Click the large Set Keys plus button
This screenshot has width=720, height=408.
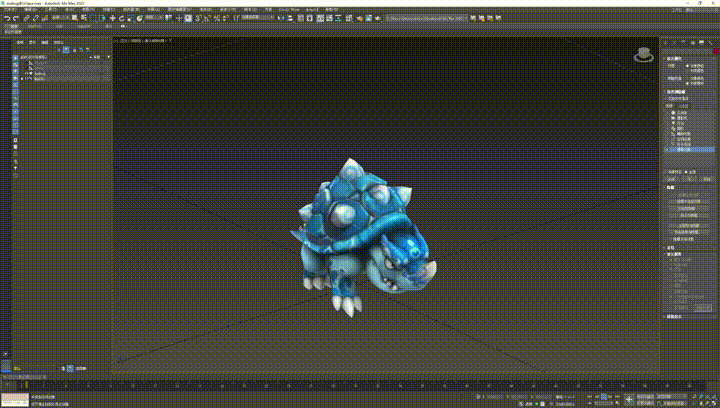pyautogui.click(x=629, y=400)
